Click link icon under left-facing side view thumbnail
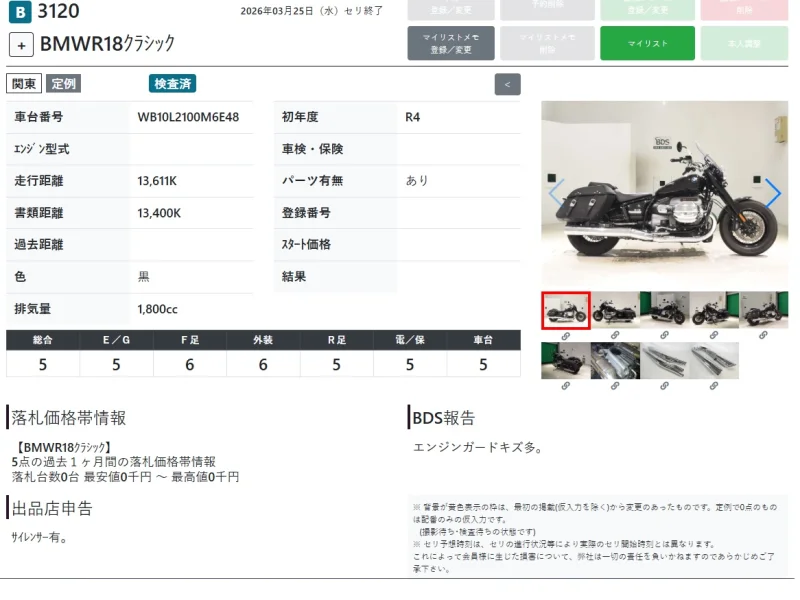 tap(615, 335)
